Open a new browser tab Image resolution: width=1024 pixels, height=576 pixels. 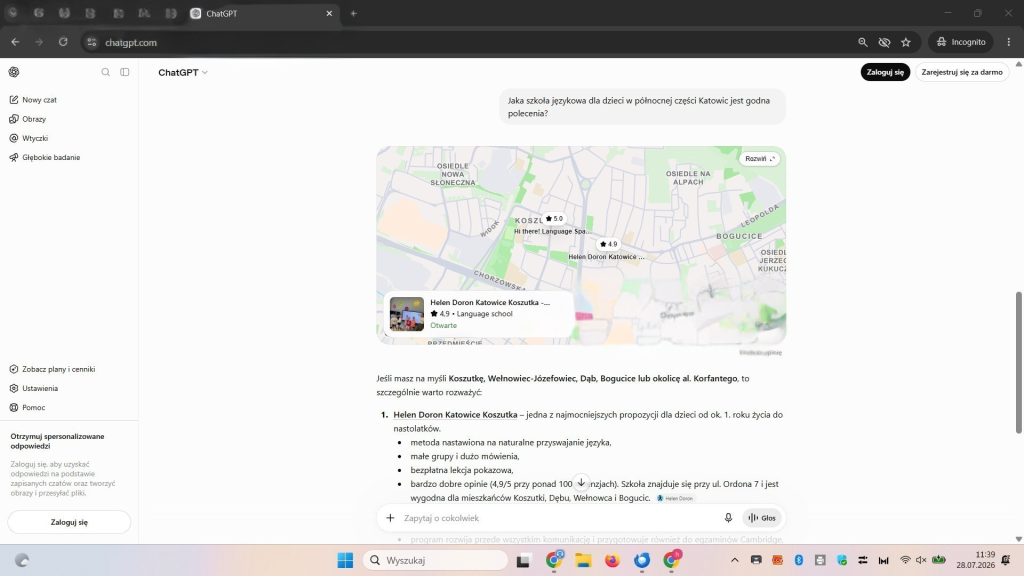pyautogui.click(x=353, y=13)
